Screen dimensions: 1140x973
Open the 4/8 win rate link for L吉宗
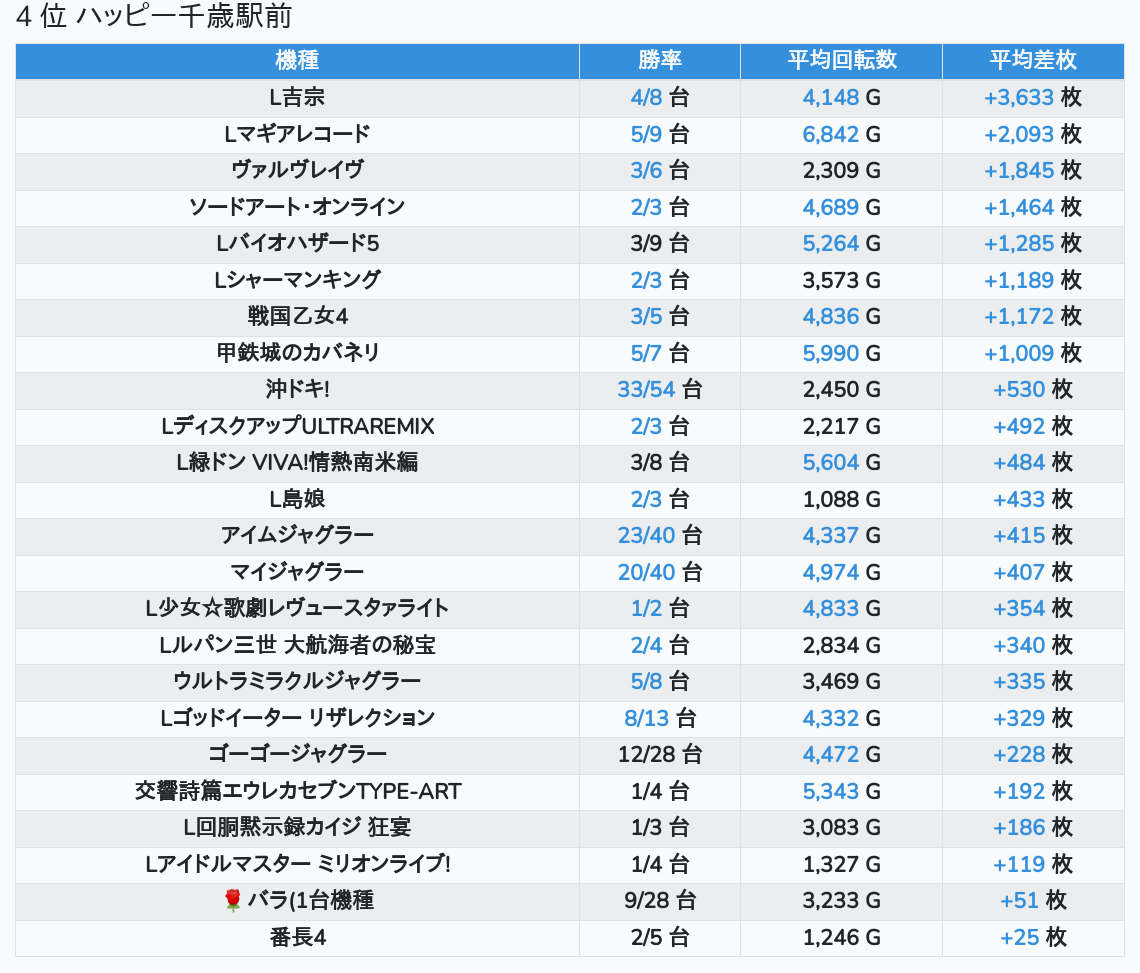pyautogui.click(x=647, y=97)
